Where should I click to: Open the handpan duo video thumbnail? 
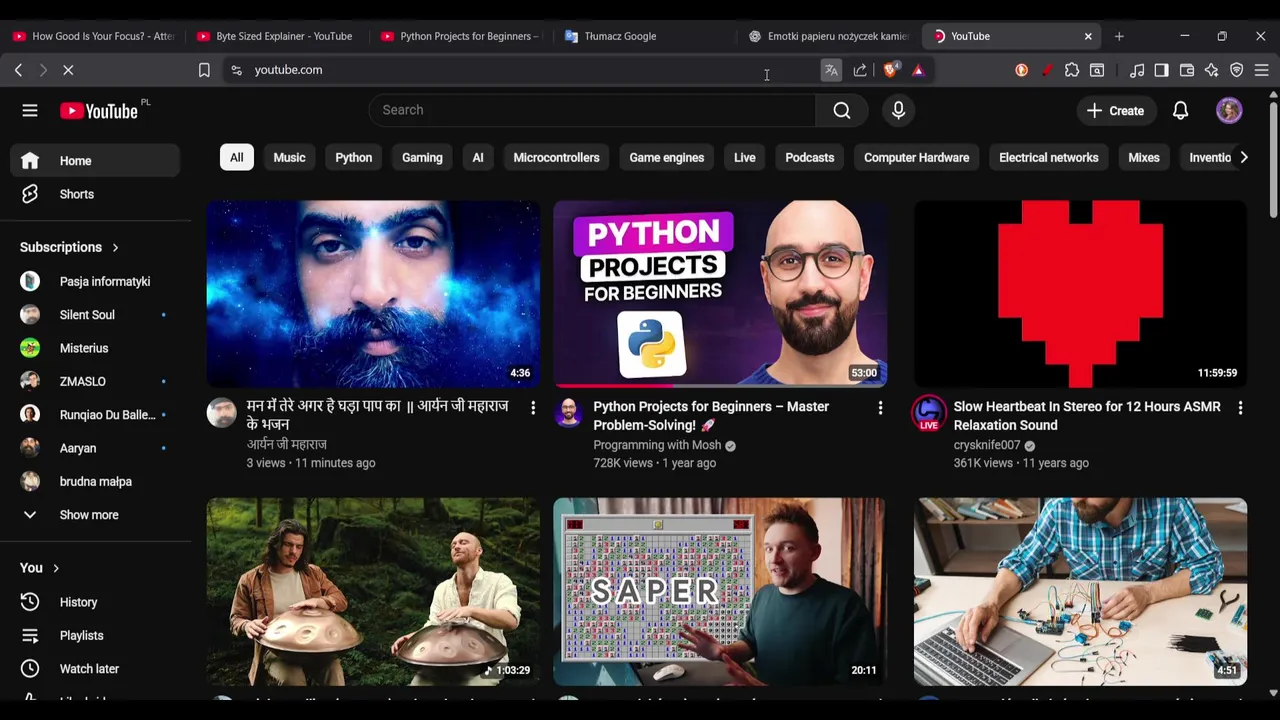(x=373, y=591)
